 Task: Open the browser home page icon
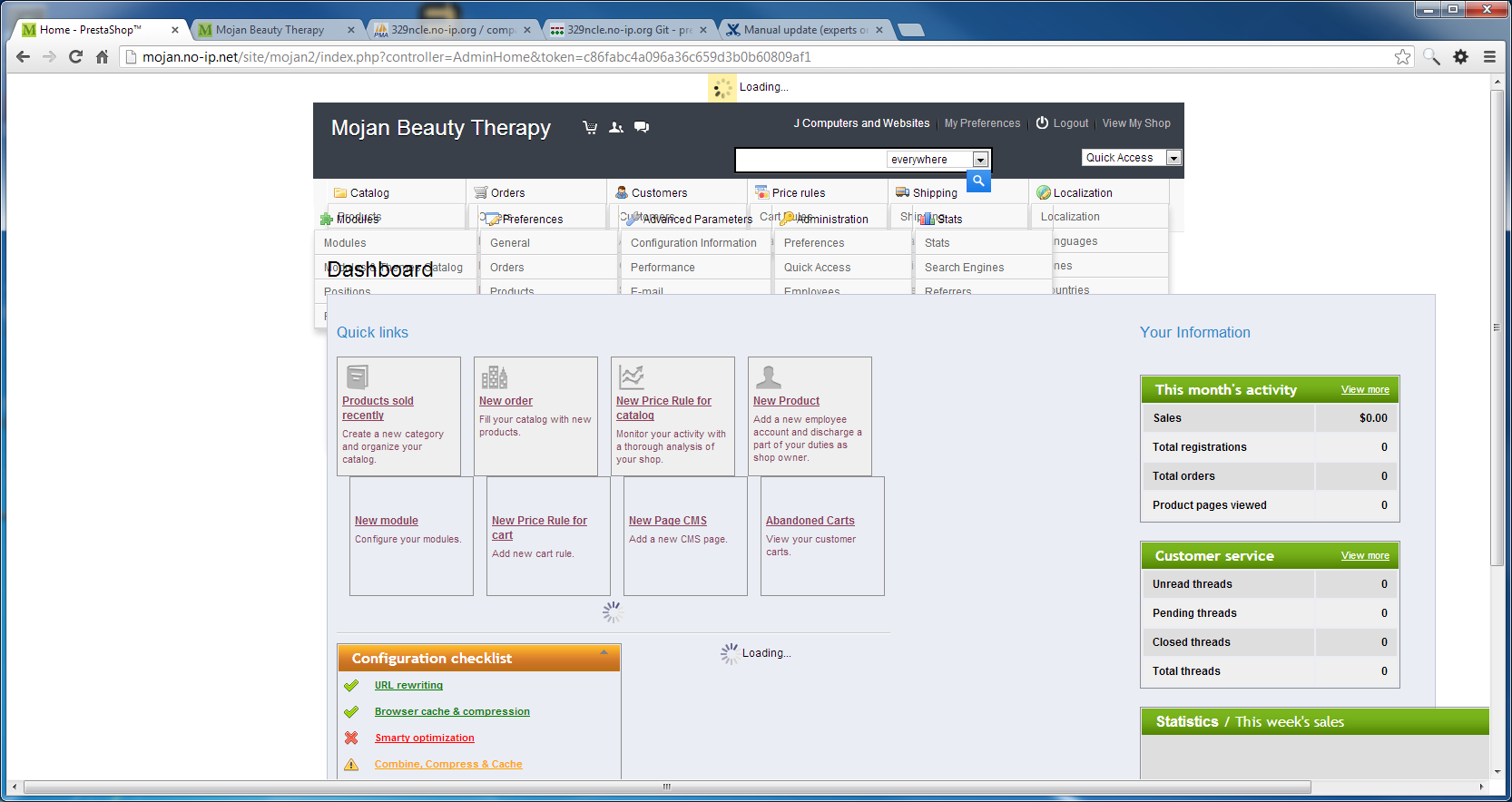tap(103, 56)
